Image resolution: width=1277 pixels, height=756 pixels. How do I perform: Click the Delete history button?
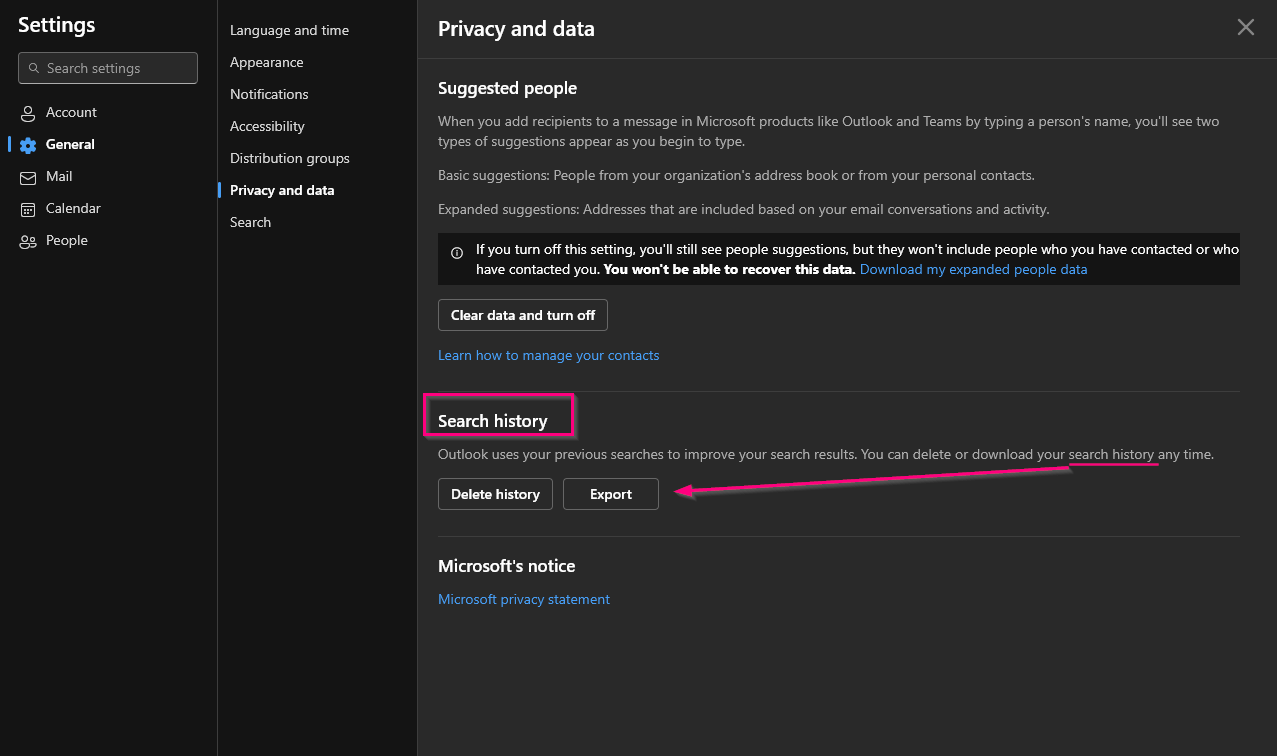click(495, 494)
